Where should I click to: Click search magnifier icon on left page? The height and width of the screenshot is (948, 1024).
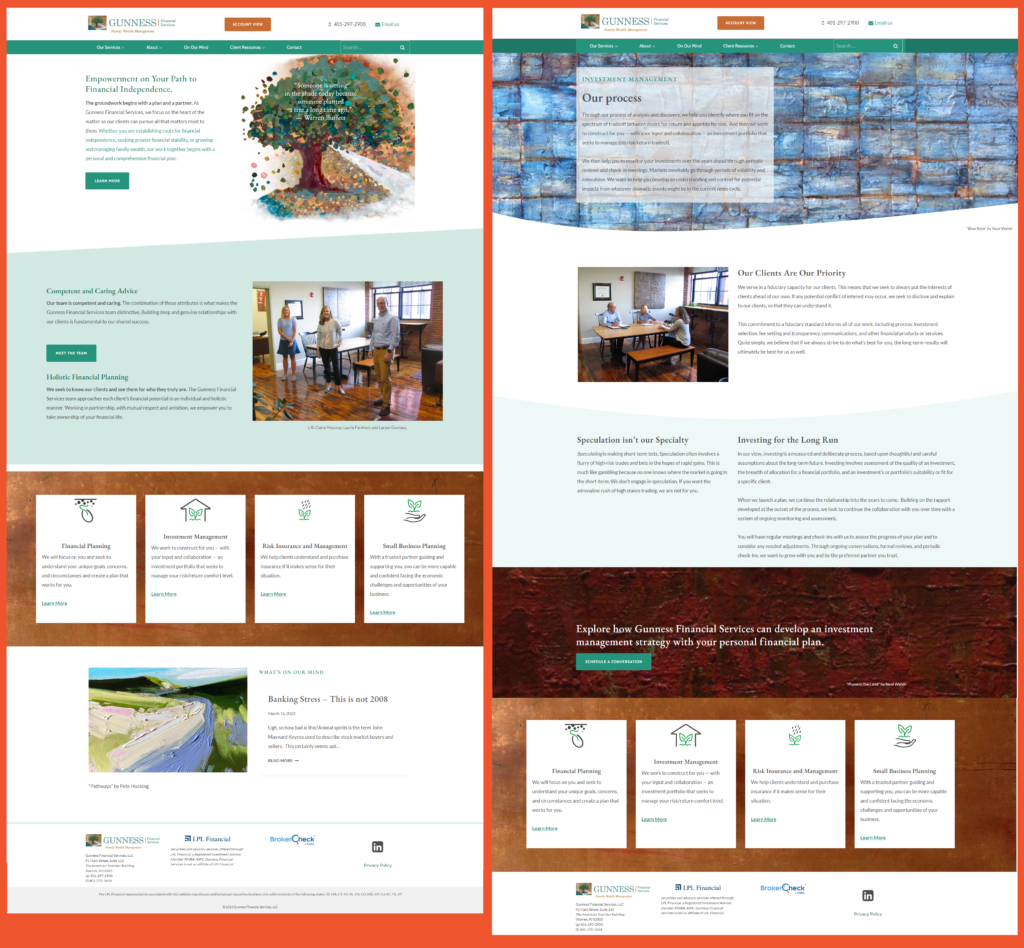402,47
